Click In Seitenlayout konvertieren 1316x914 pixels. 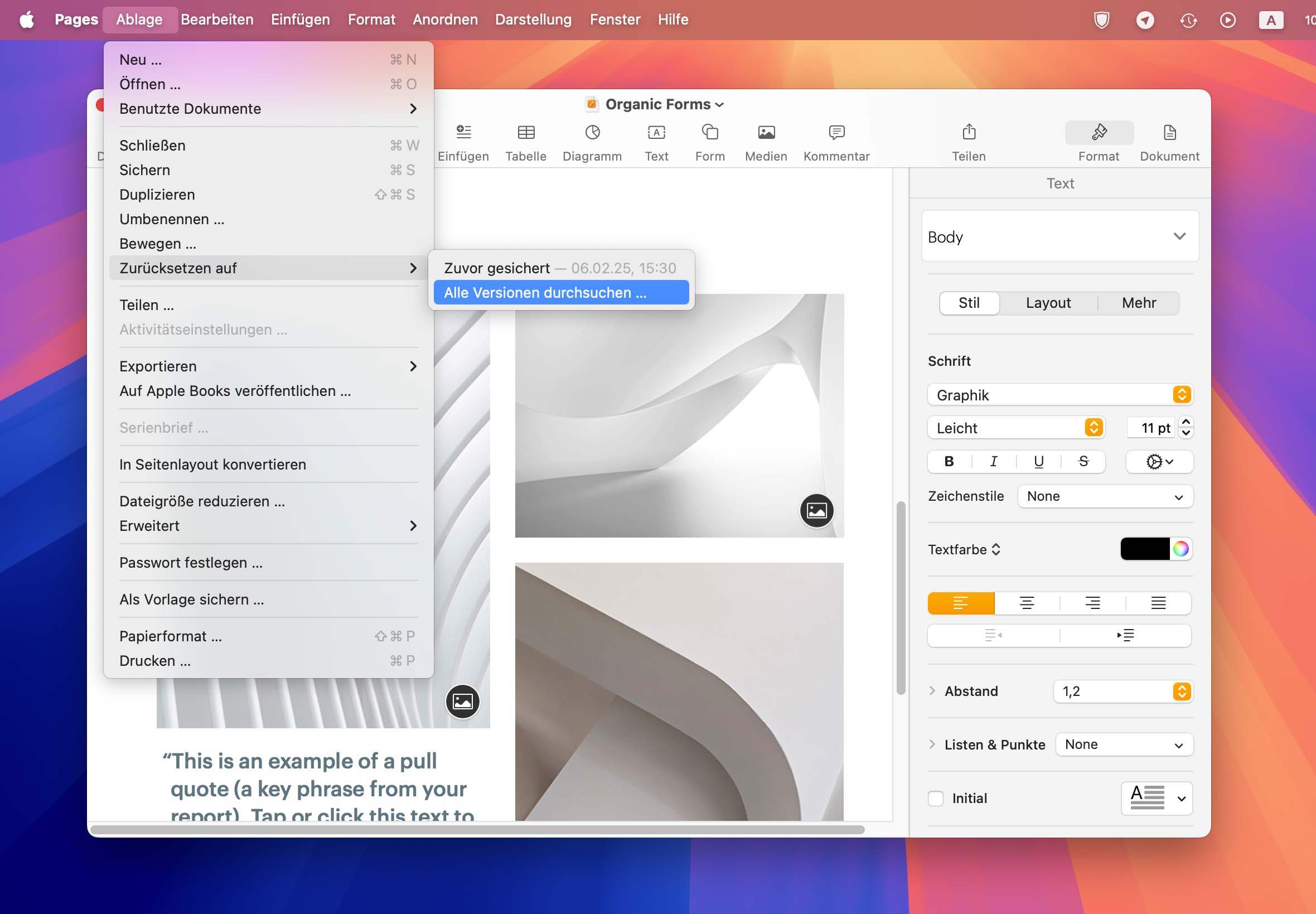[268, 465]
